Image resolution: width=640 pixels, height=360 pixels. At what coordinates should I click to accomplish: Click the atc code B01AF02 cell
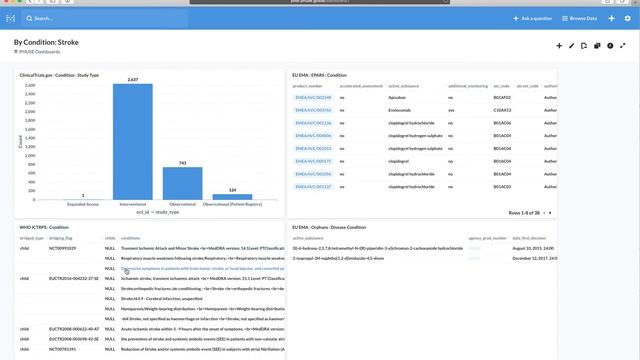502,98
